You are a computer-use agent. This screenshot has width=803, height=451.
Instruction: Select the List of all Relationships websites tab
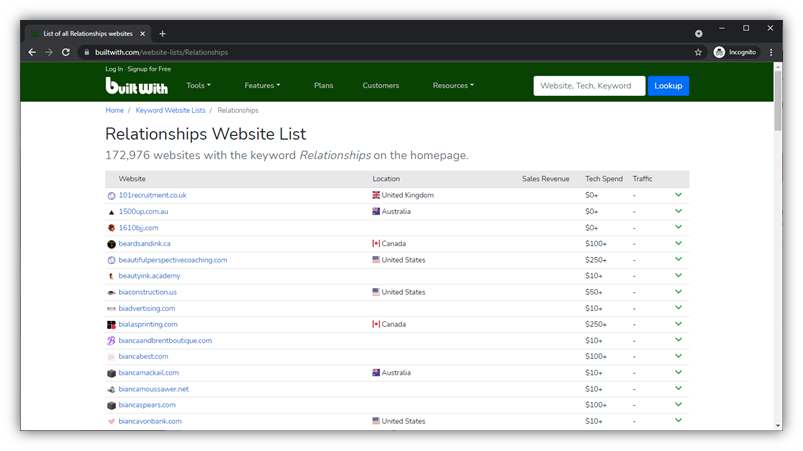pyautogui.click(x=88, y=34)
